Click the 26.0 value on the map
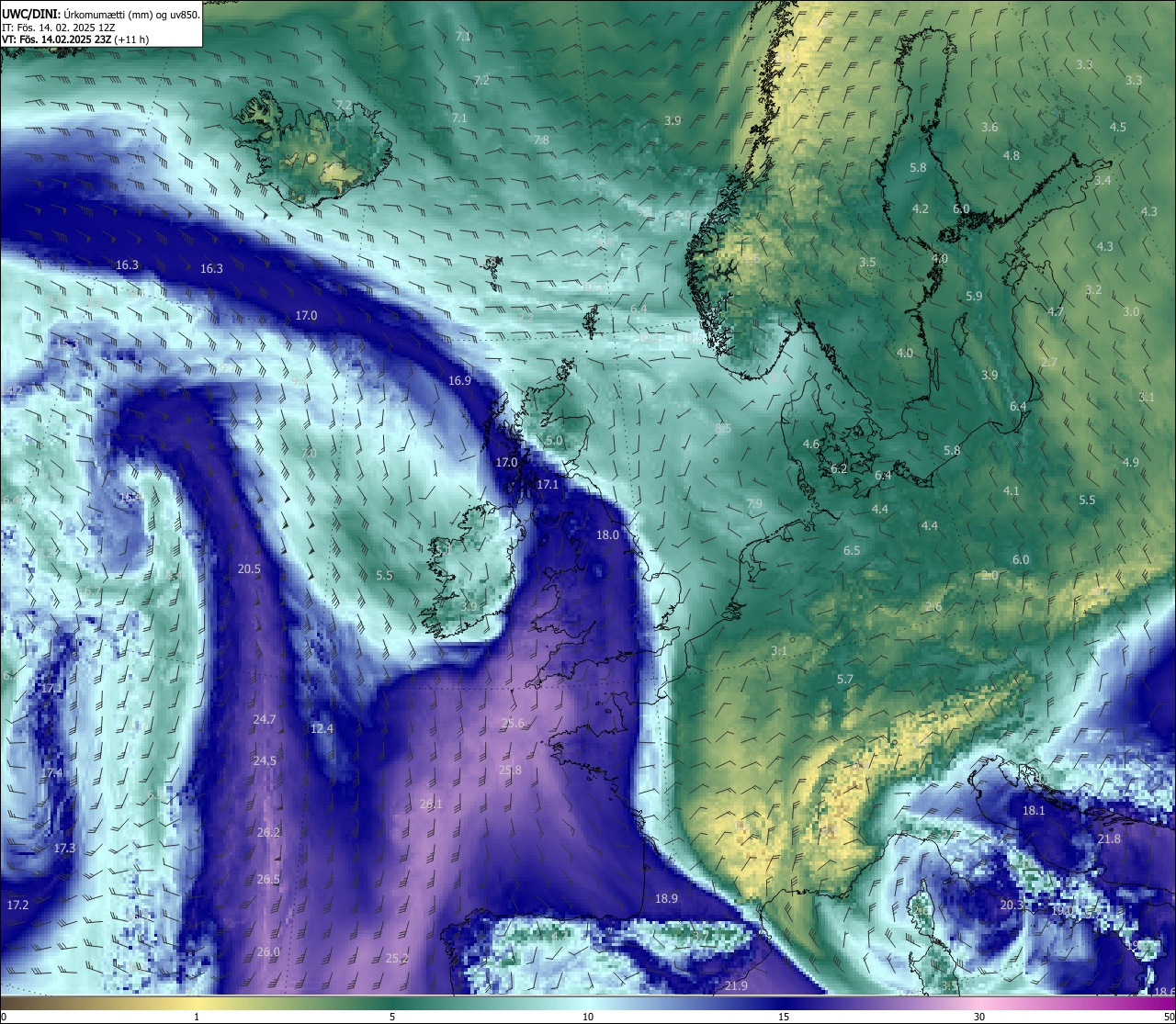Image resolution: width=1176 pixels, height=1024 pixels. [x=268, y=951]
